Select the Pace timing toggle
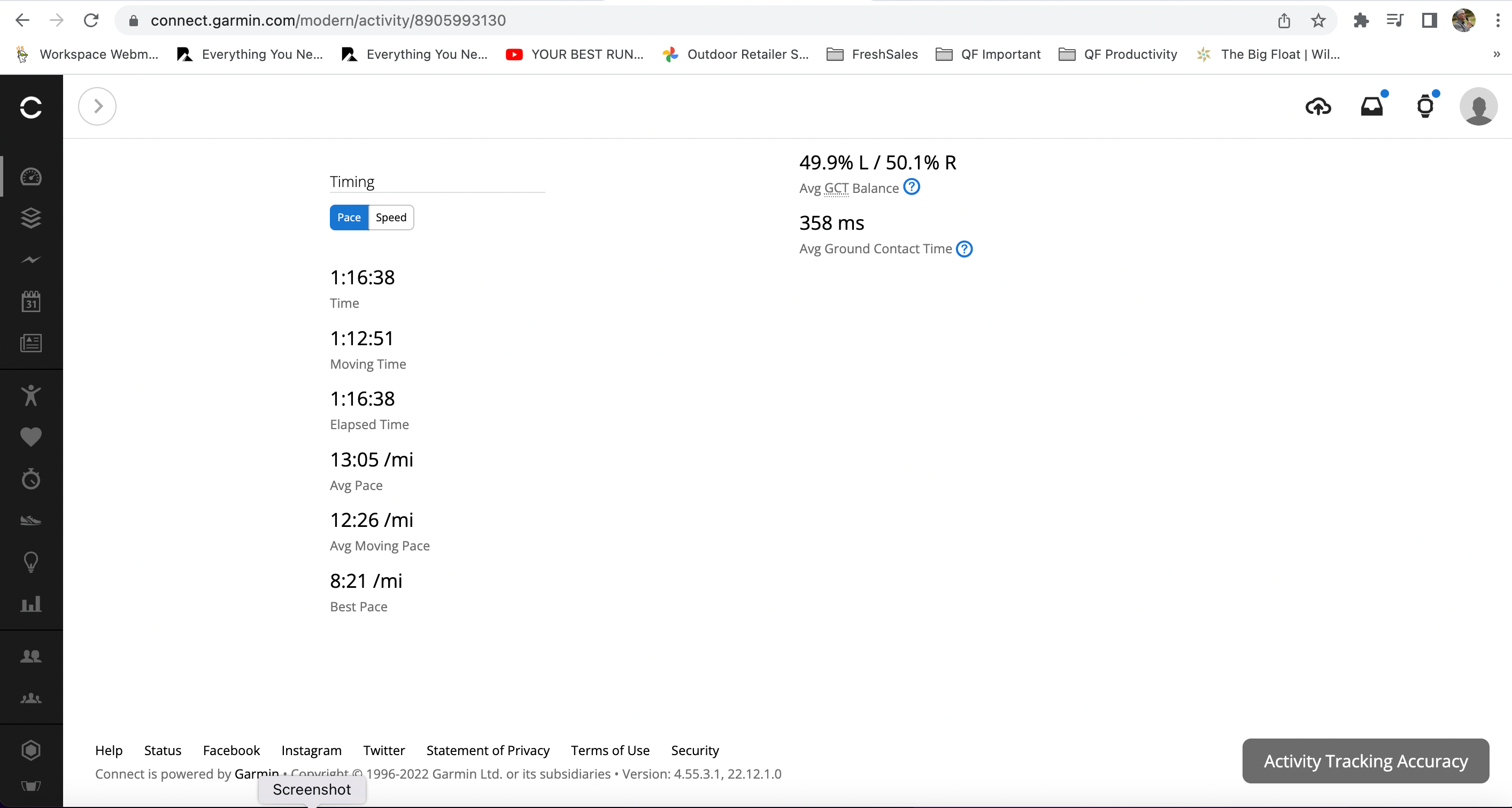 pyautogui.click(x=349, y=217)
